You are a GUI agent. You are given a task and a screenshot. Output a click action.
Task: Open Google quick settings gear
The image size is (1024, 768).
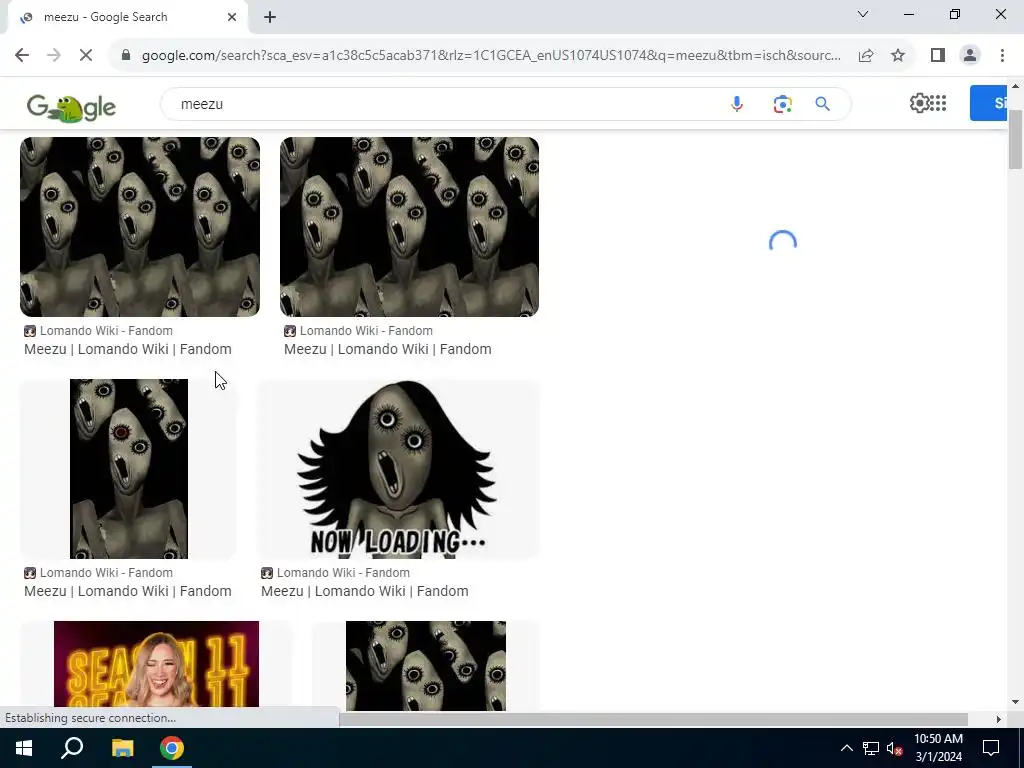pyautogui.click(x=919, y=103)
